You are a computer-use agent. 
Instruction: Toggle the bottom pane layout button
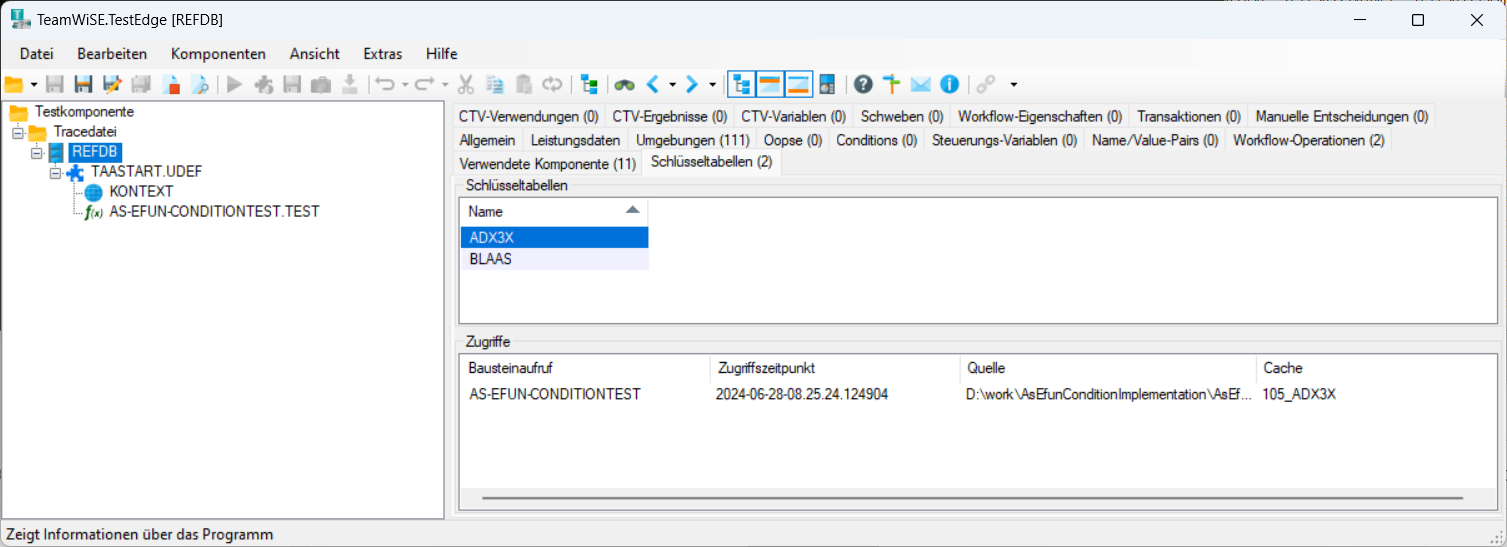(x=797, y=84)
